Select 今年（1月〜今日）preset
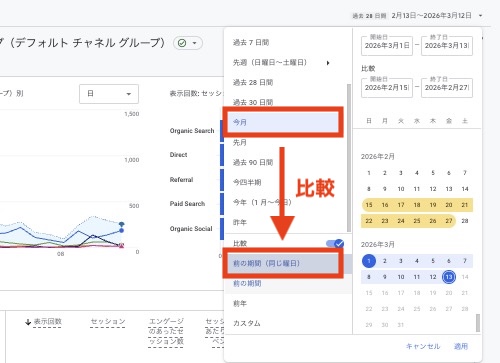Image resolution: width=500 pixels, height=363 pixels. (x=262, y=202)
